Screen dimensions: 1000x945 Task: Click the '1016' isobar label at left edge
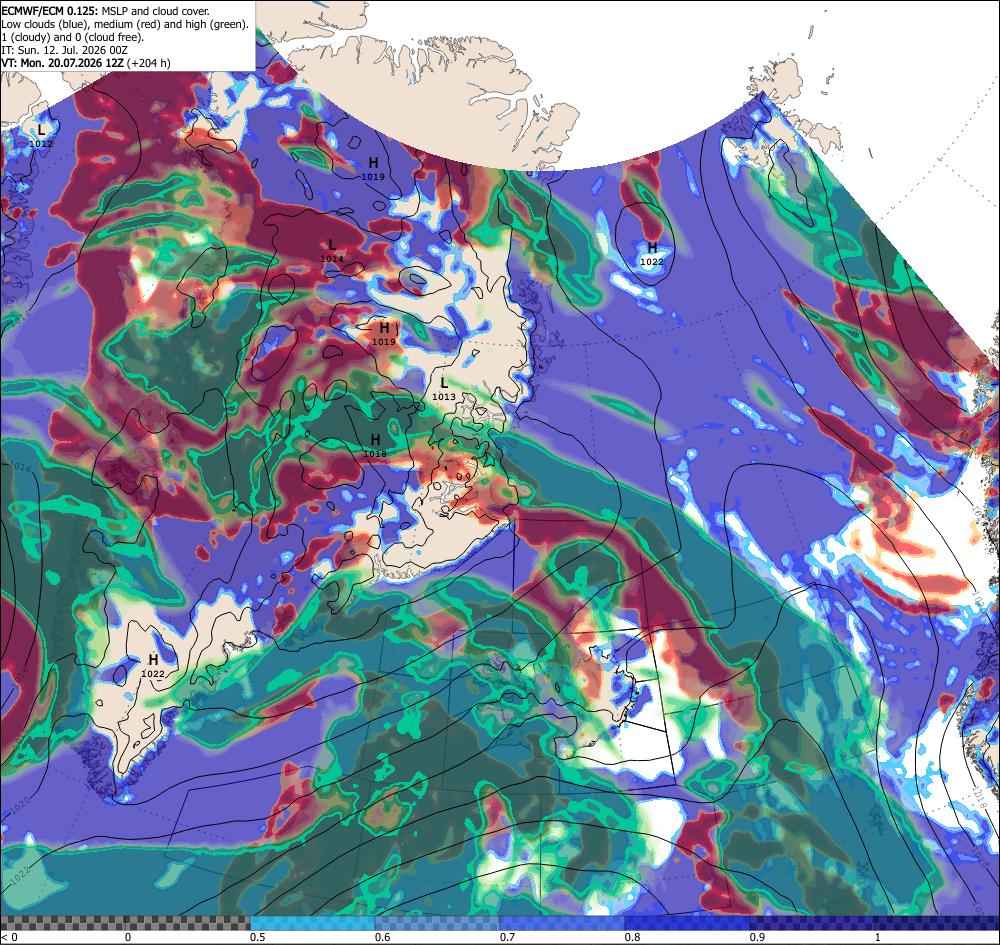tap(22, 467)
